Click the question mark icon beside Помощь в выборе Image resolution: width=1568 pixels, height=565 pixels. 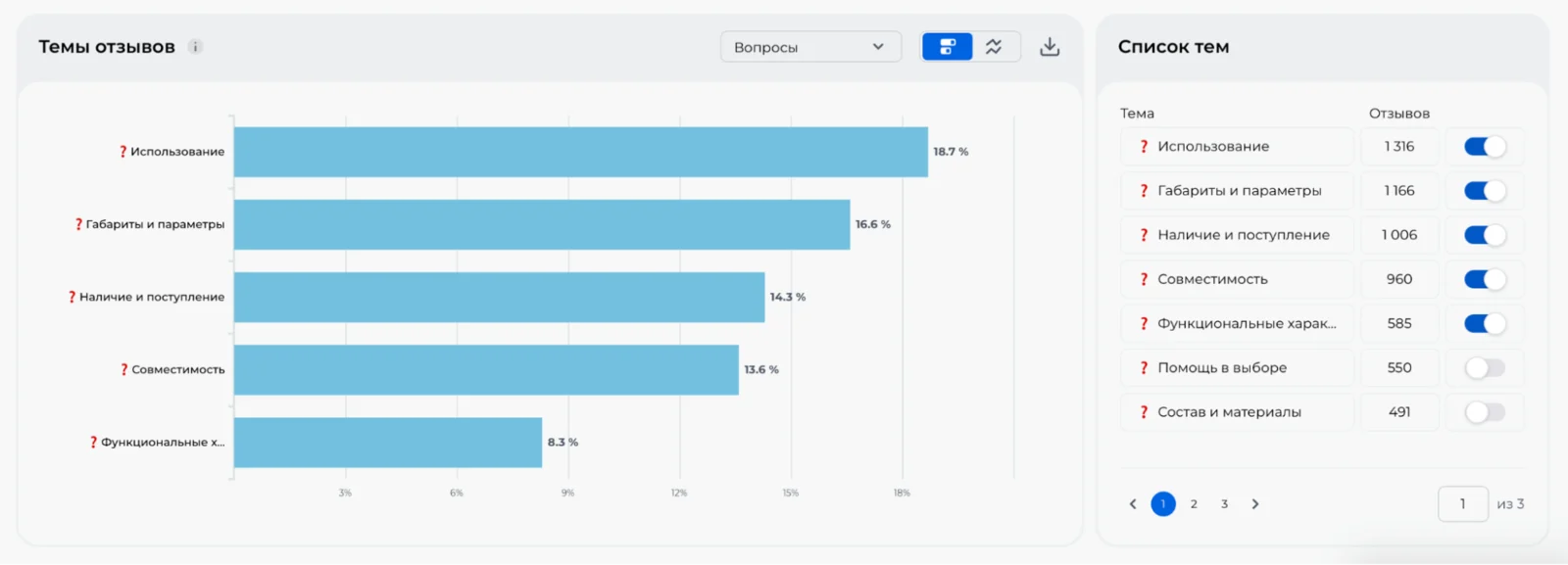tap(1144, 368)
